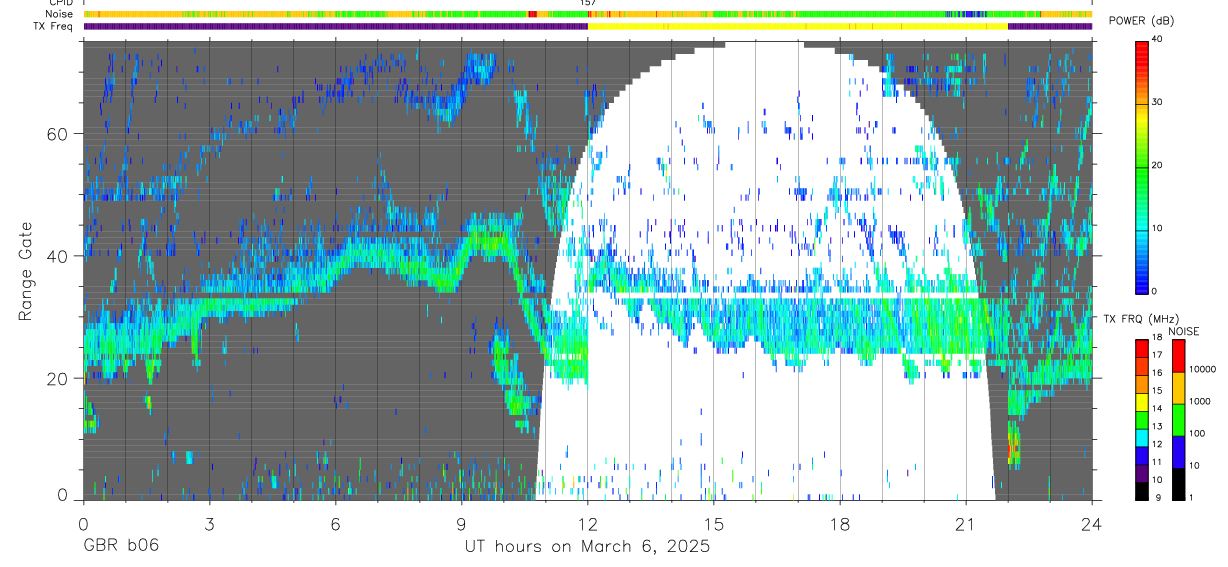Click the '30' label on the POWER colorbar

pos(1156,102)
